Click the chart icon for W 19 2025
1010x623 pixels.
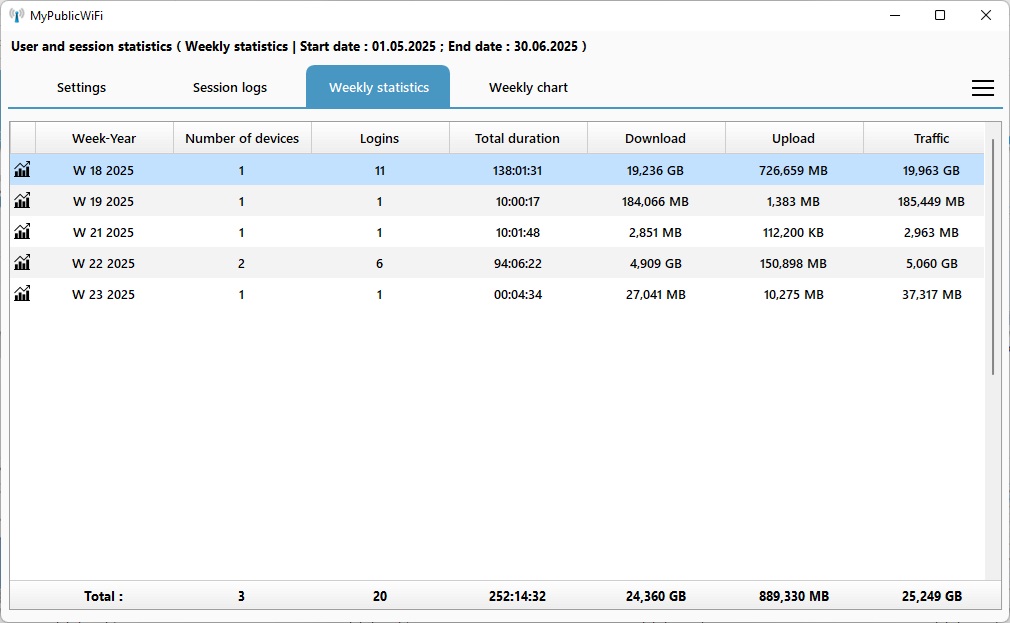point(22,201)
